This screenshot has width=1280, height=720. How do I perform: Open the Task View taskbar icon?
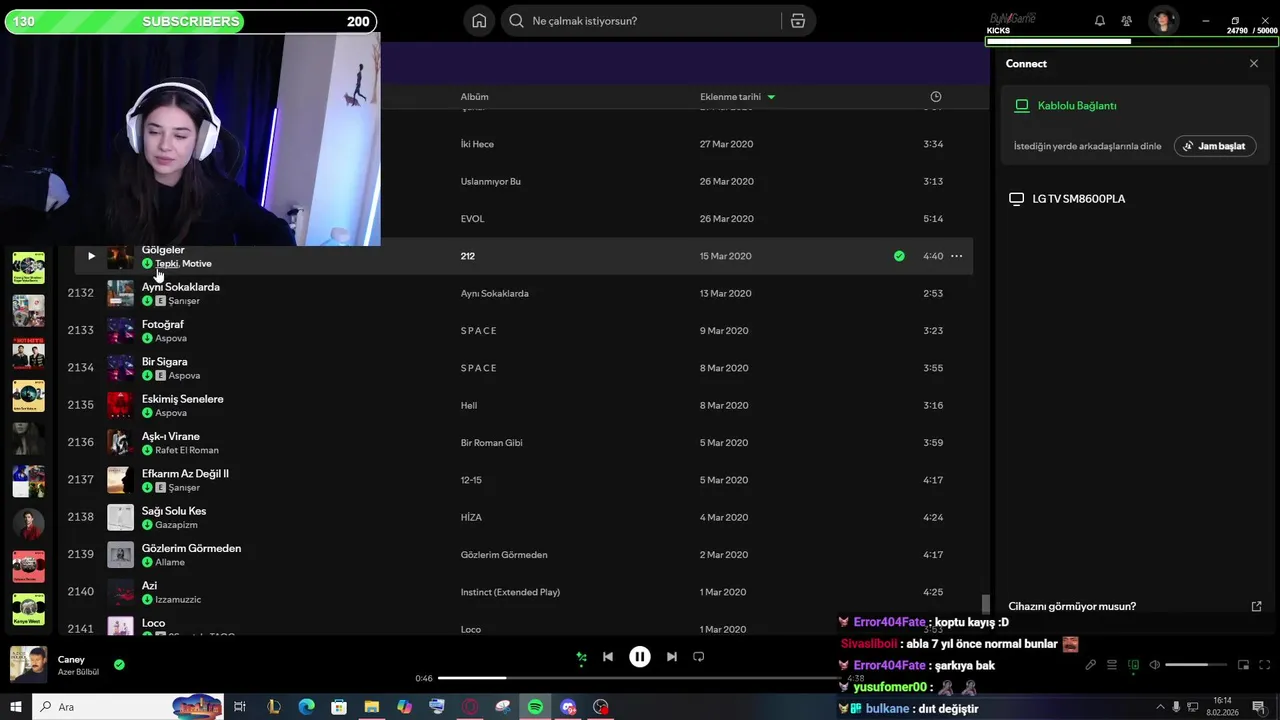coord(240,707)
